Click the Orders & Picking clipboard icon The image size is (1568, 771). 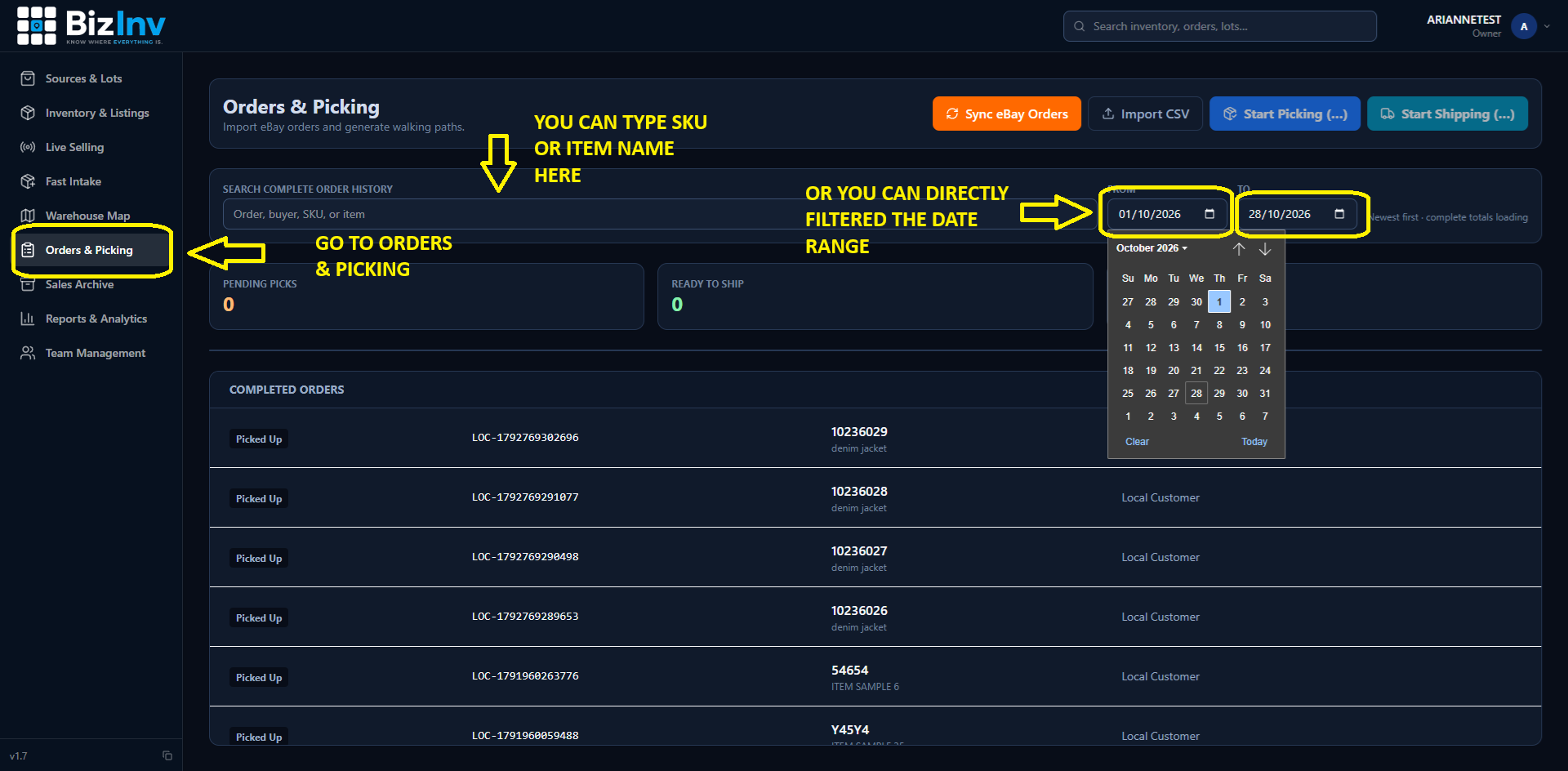pos(28,250)
